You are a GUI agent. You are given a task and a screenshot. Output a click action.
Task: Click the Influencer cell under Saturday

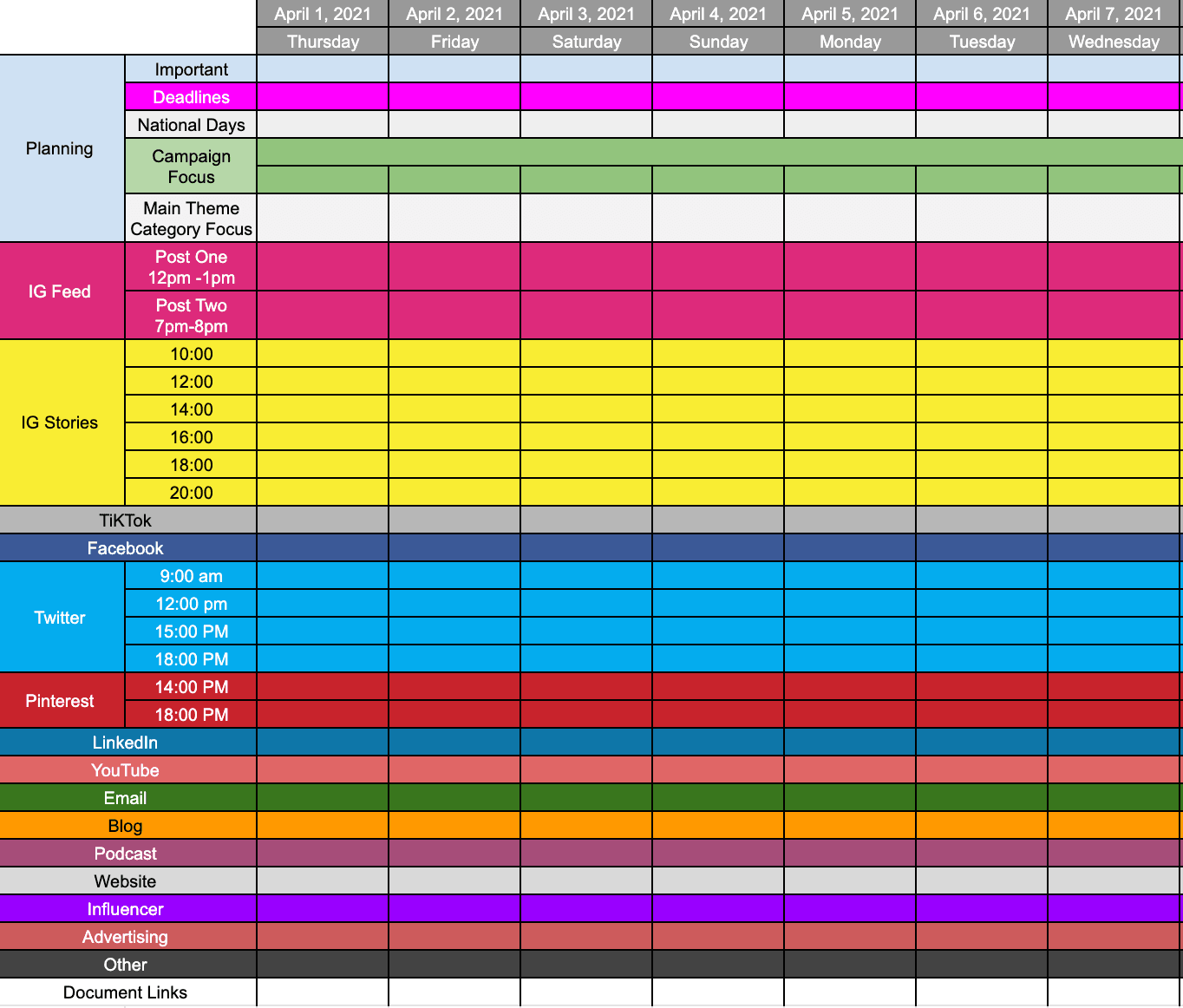(x=586, y=908)
